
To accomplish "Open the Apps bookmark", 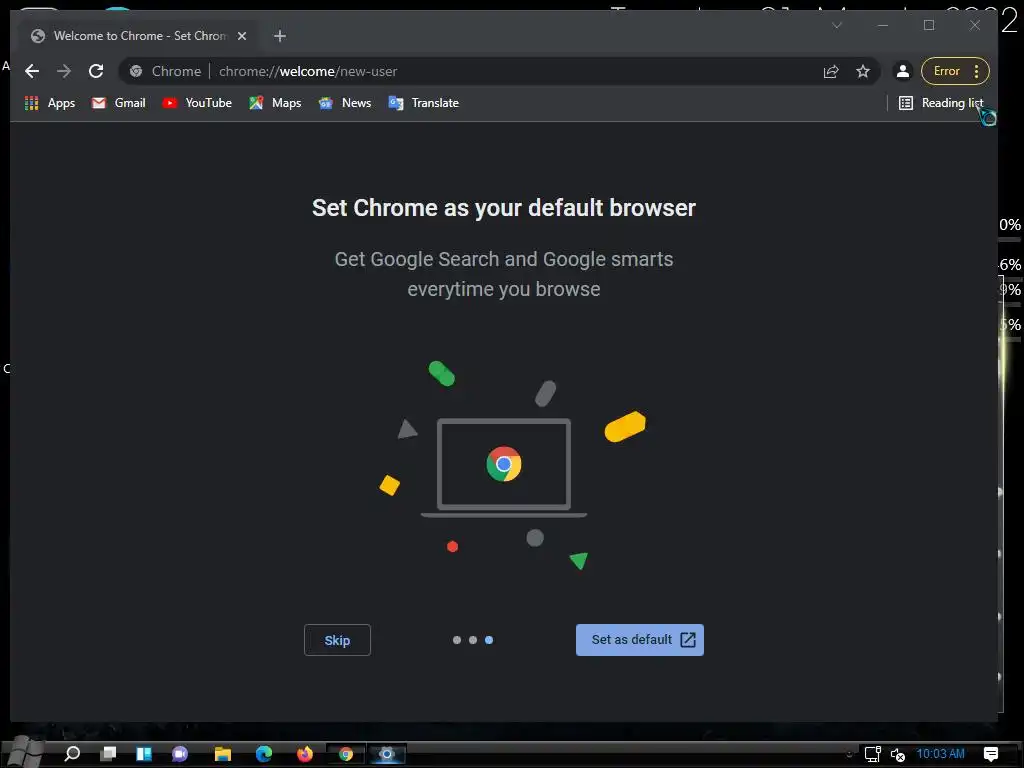I will (50, 103).
